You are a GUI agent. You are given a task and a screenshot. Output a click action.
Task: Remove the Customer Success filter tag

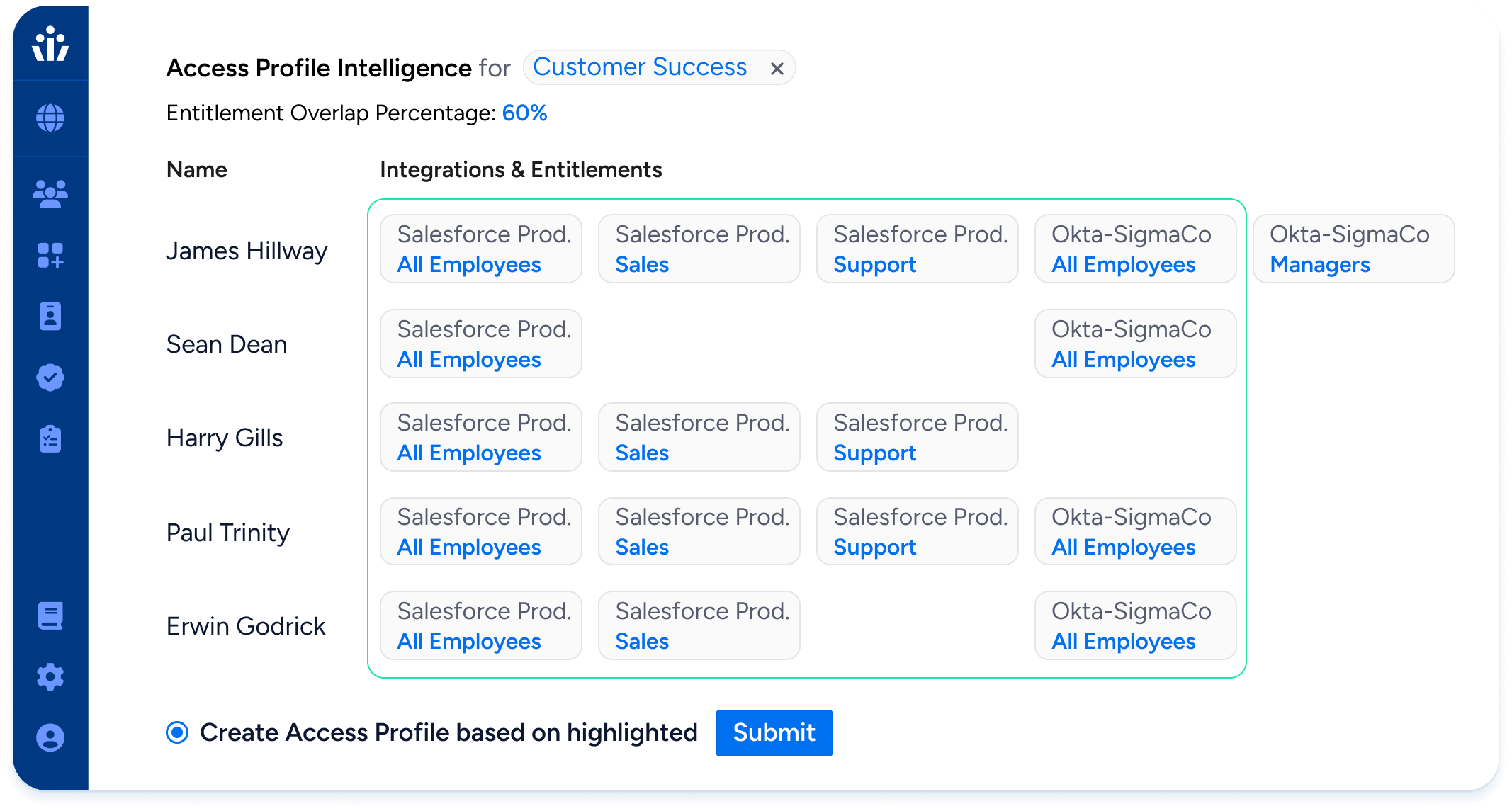coord(777,69)
